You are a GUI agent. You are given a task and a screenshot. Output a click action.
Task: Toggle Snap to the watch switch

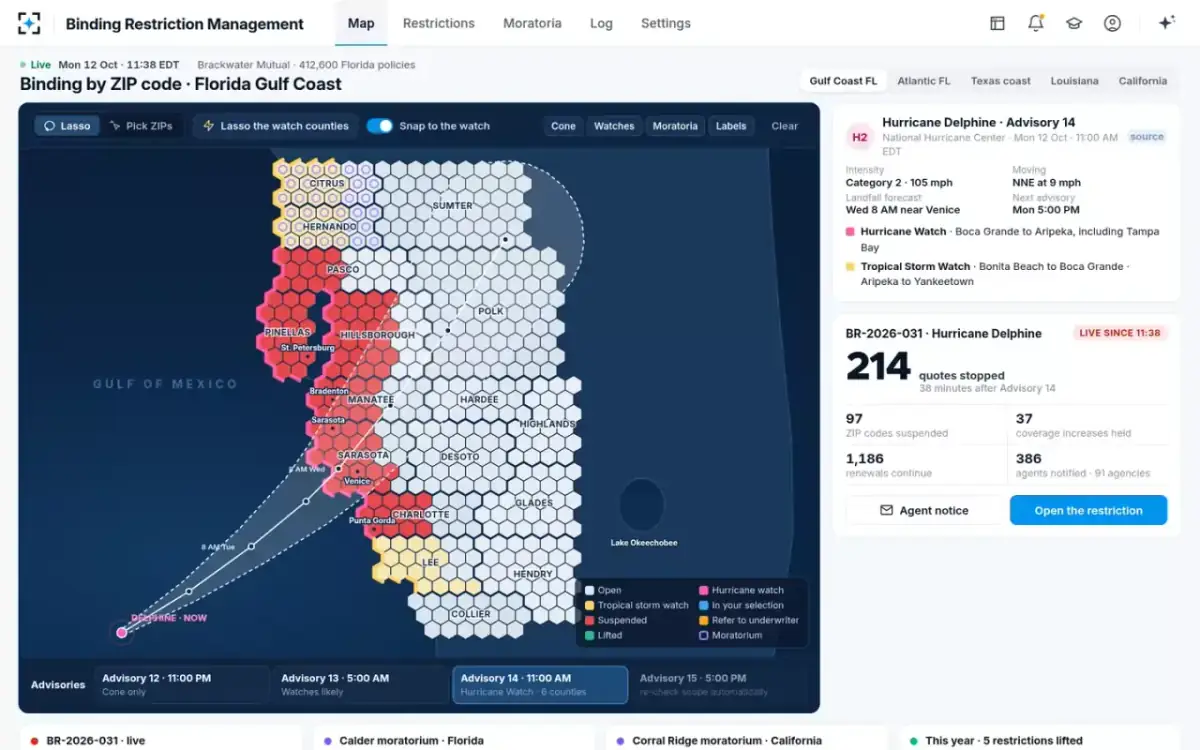click(380, 126)
